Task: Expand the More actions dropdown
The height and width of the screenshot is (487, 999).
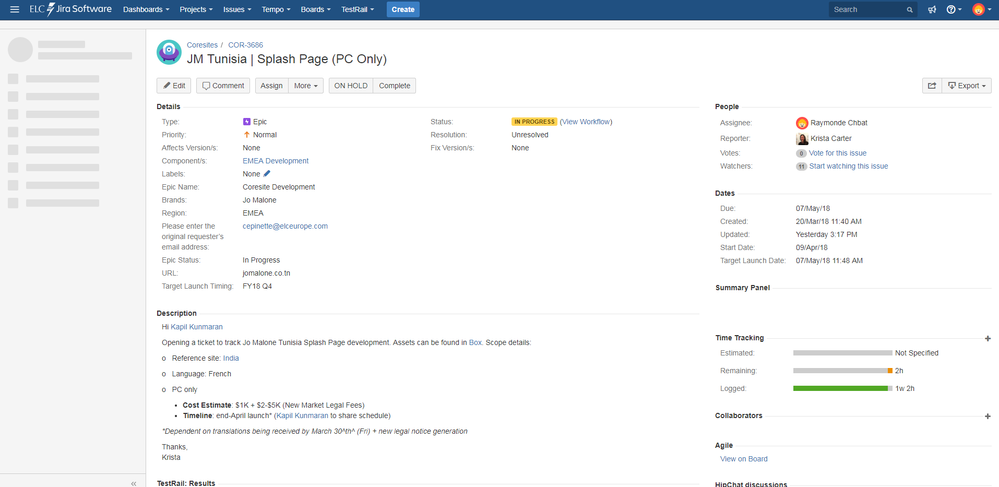Action: pos(306,85)
